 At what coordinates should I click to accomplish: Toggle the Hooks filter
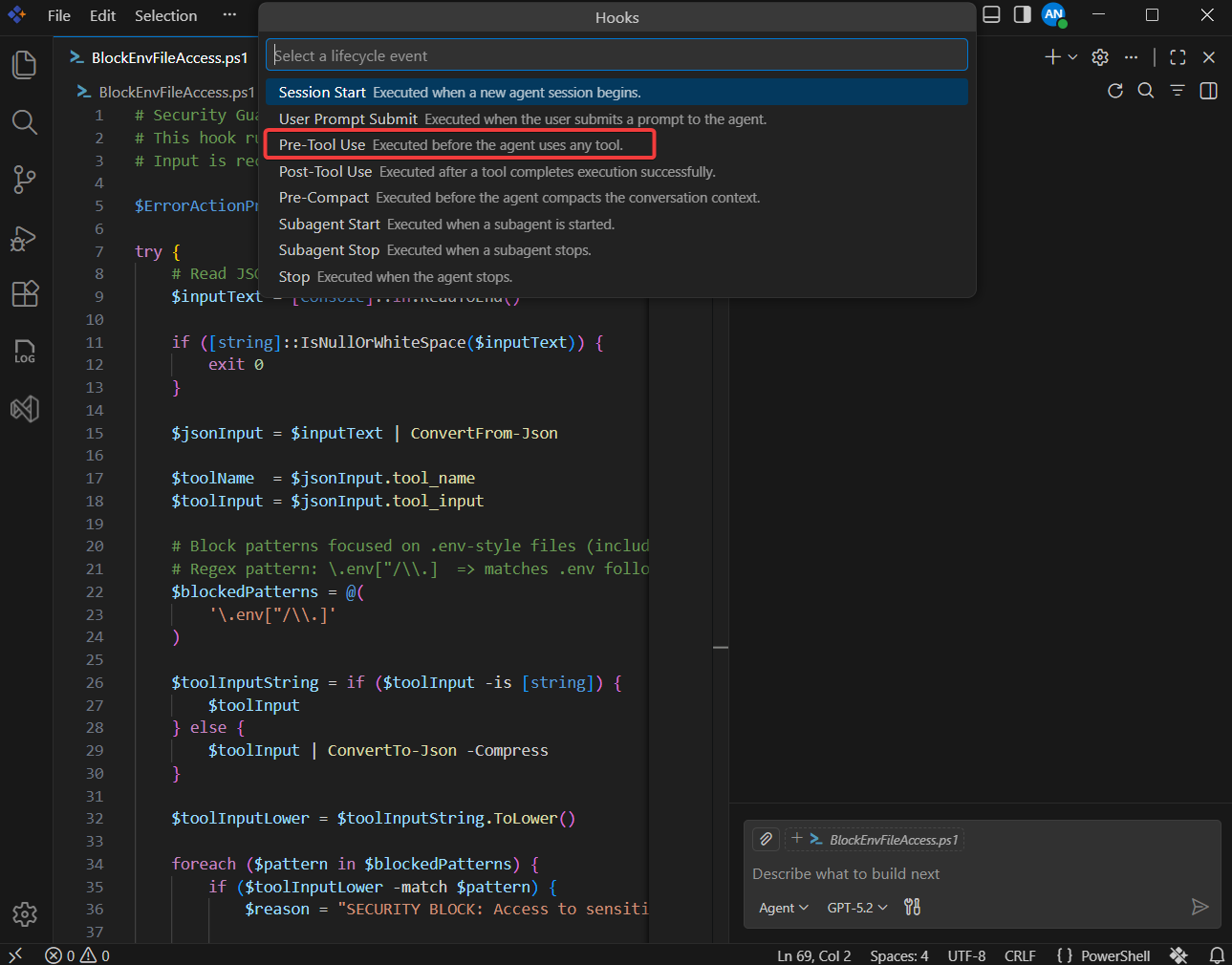point(1177,91)
